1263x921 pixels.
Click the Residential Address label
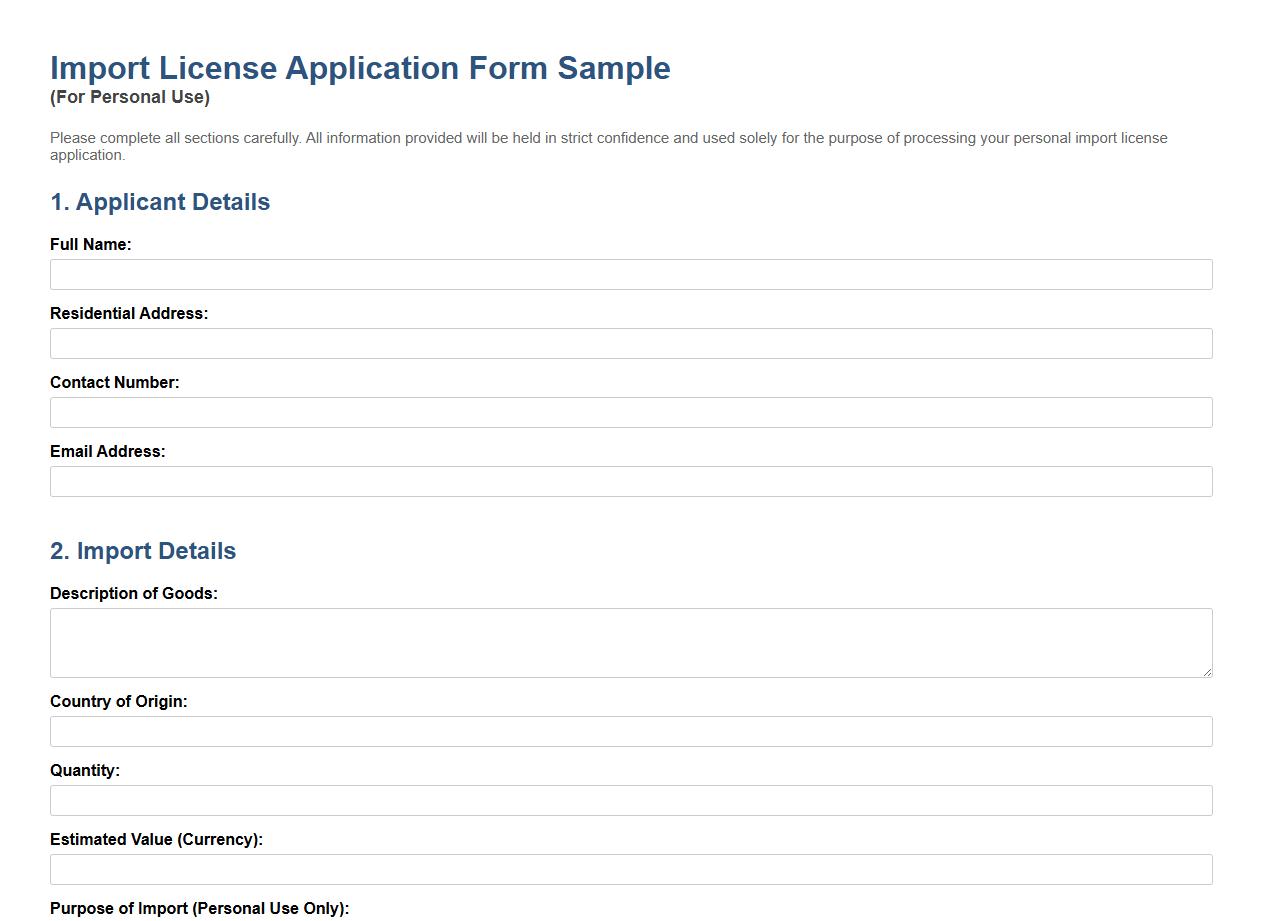tap(129, 313)
